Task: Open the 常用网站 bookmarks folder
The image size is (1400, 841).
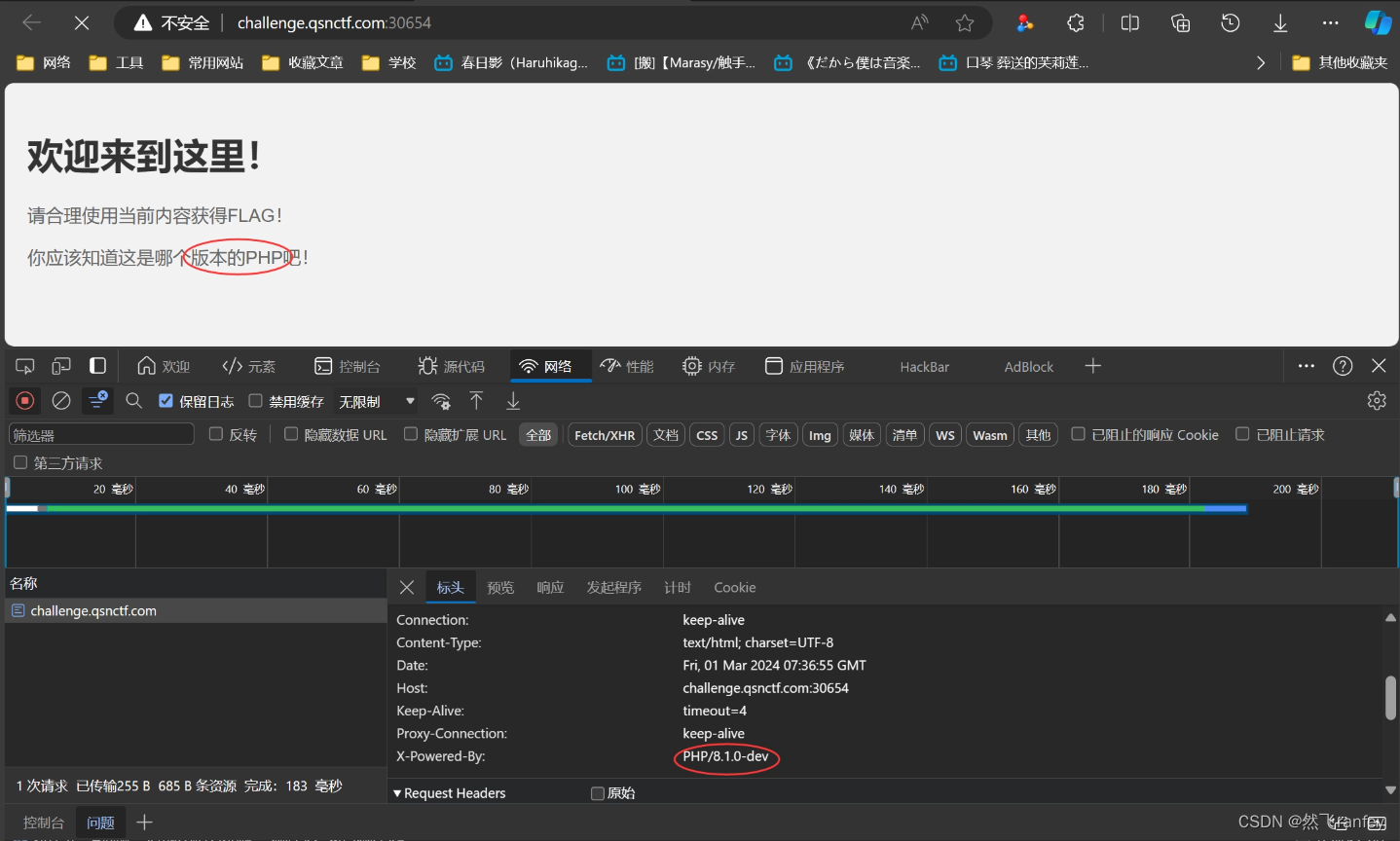Action: [x=203, y=62]
